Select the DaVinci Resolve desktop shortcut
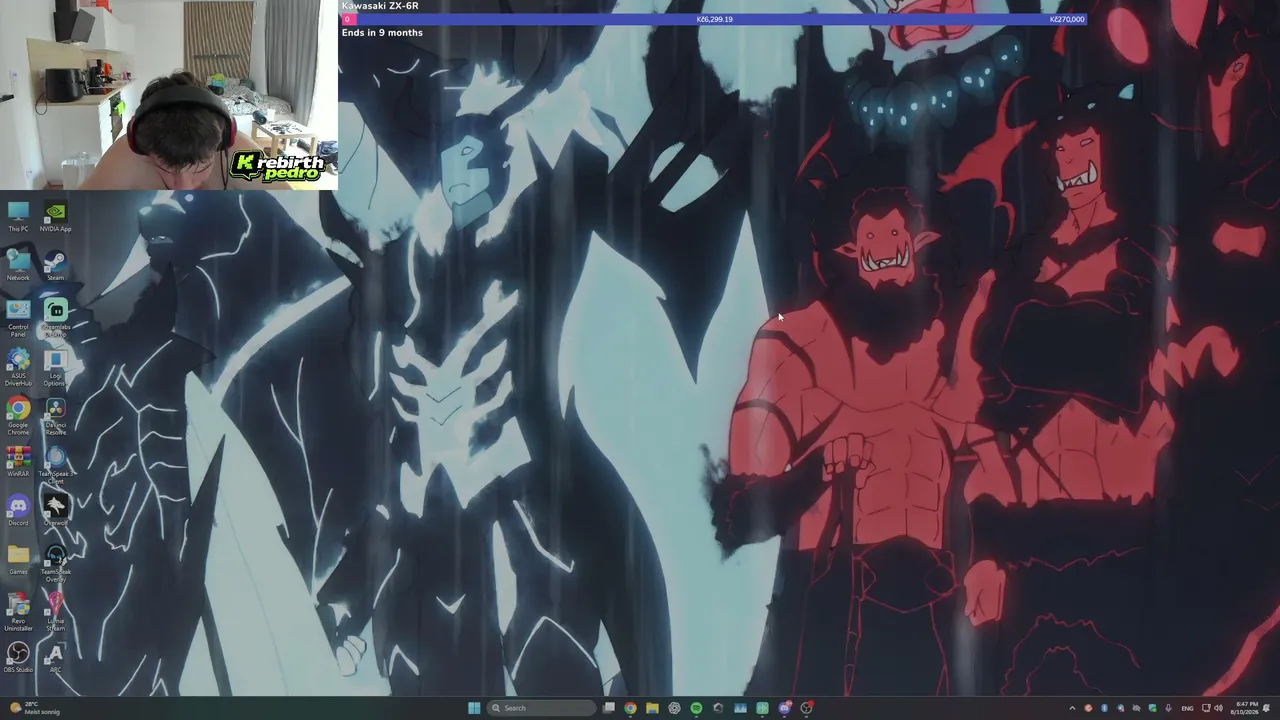The image size is (1280, 720). [55, 416]
